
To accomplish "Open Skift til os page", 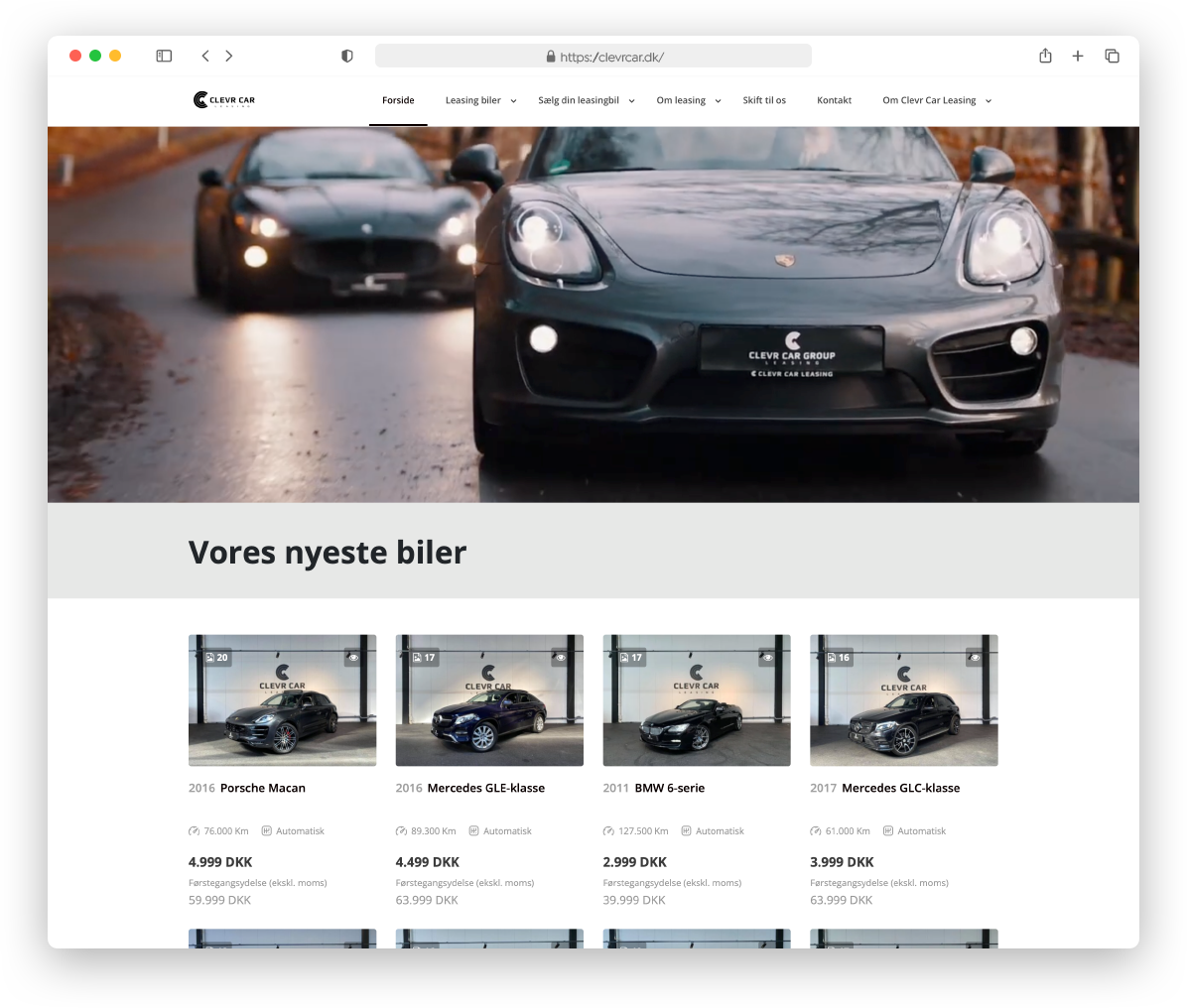I will click(764, 100).
